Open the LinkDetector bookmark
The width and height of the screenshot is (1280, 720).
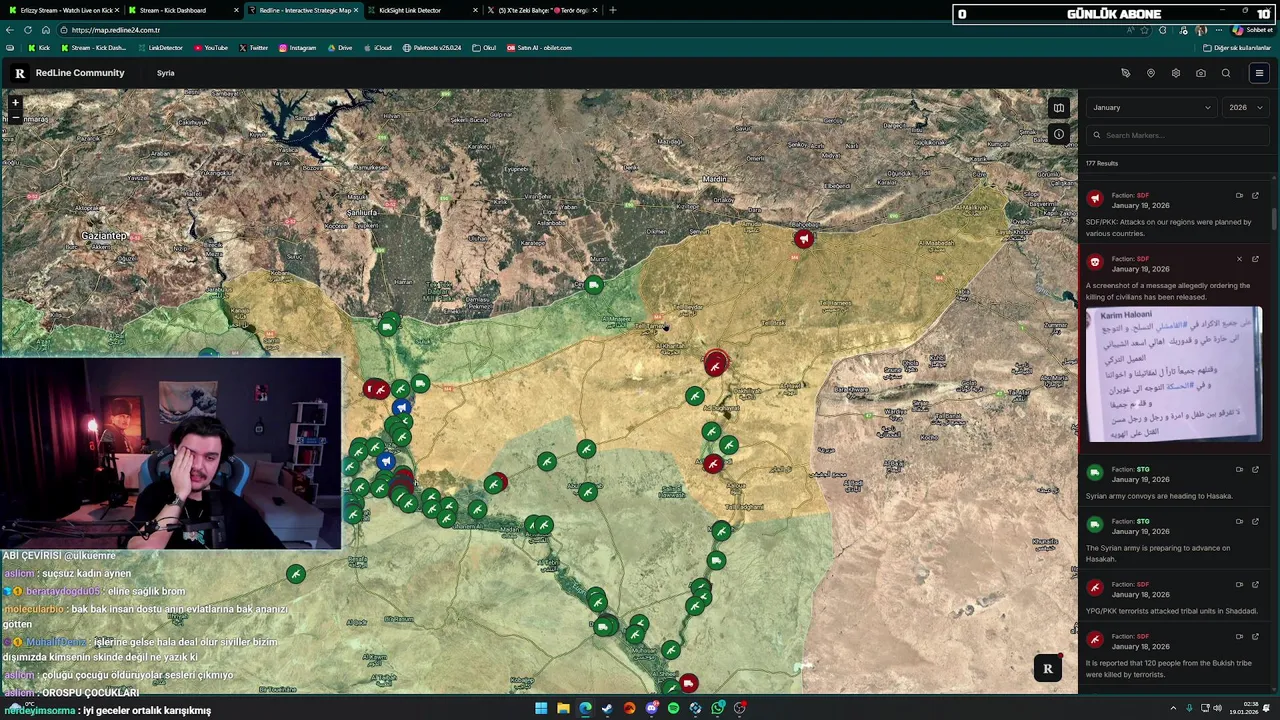tap(160, 48)
